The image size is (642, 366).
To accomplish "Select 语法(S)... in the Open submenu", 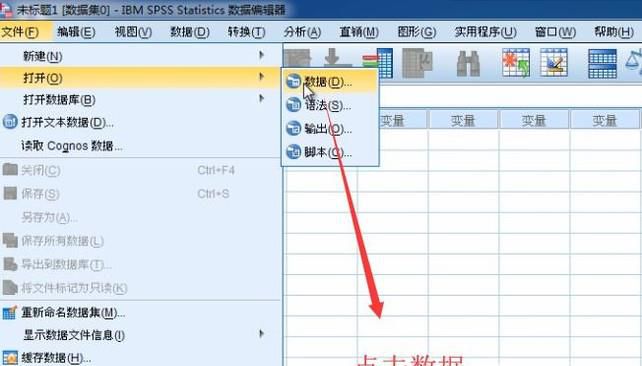I will point(330,105).
